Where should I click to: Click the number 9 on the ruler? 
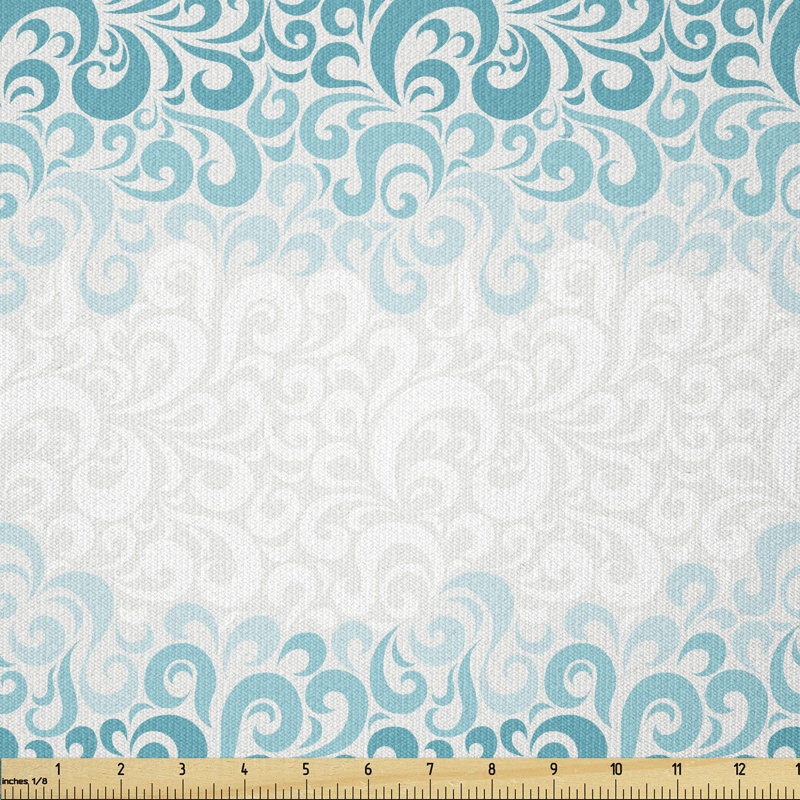pyautogui.click(x=554, y=769)
